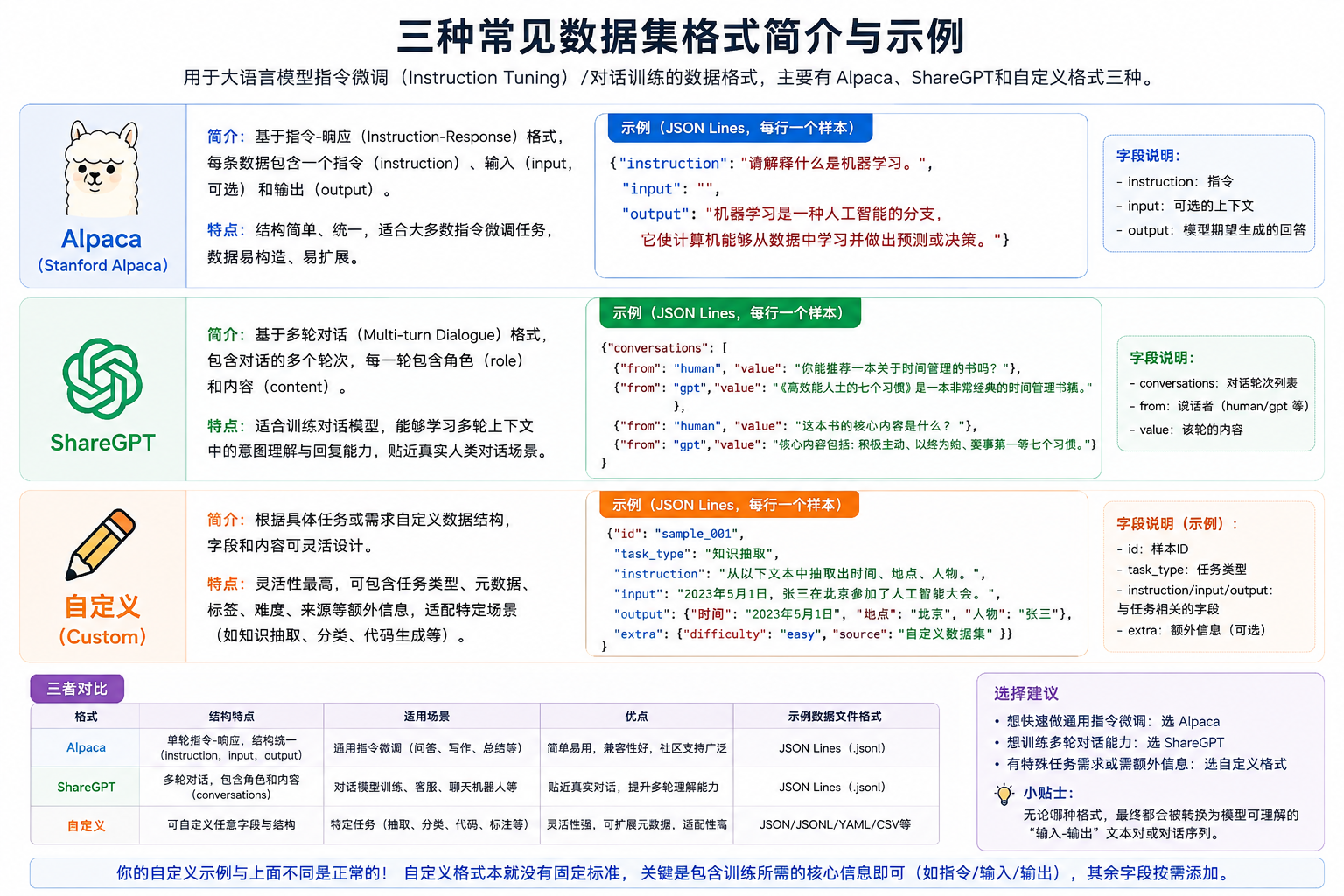Click the JSON/JSONL/YAML/CSV等 cell
The height and width of the screenshot is (896, 1344).
pyautogui.click(x=835, y=824)
